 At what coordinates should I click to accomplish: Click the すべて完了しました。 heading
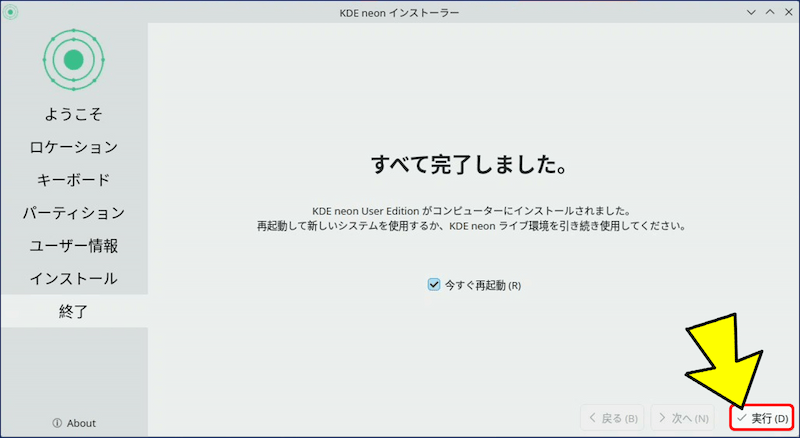click(471, 164)
